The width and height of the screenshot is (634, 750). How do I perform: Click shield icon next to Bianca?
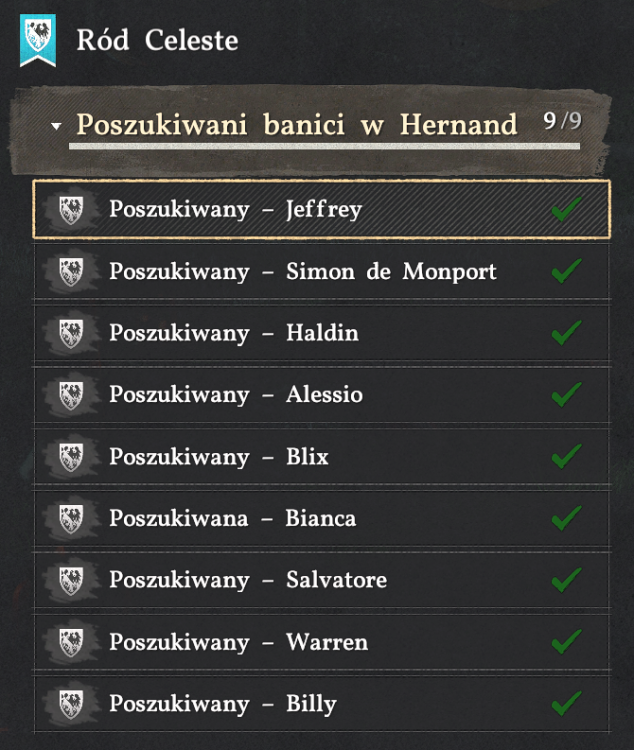point(71,518)
